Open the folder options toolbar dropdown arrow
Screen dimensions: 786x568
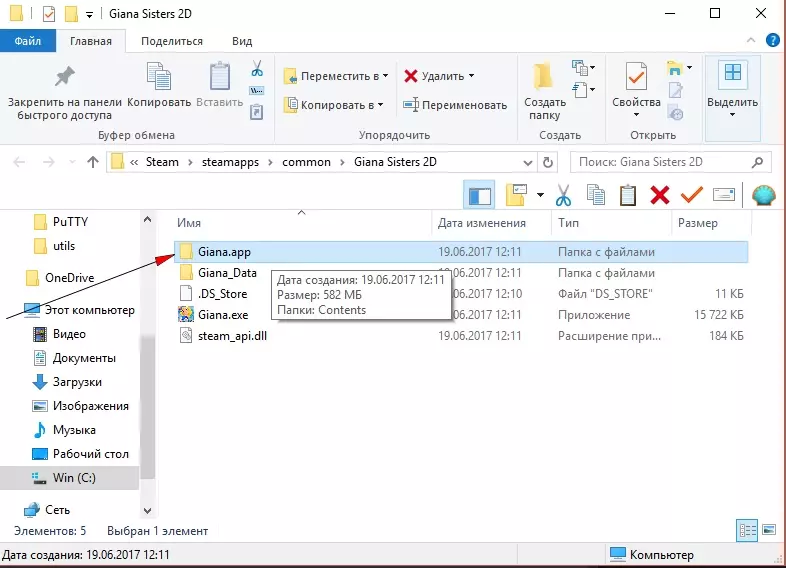540,195
